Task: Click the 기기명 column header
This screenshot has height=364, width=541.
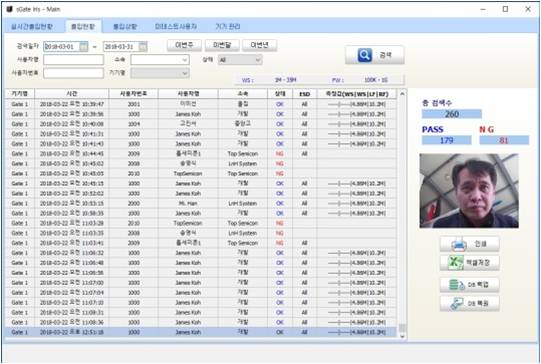Action: [20, 94]
